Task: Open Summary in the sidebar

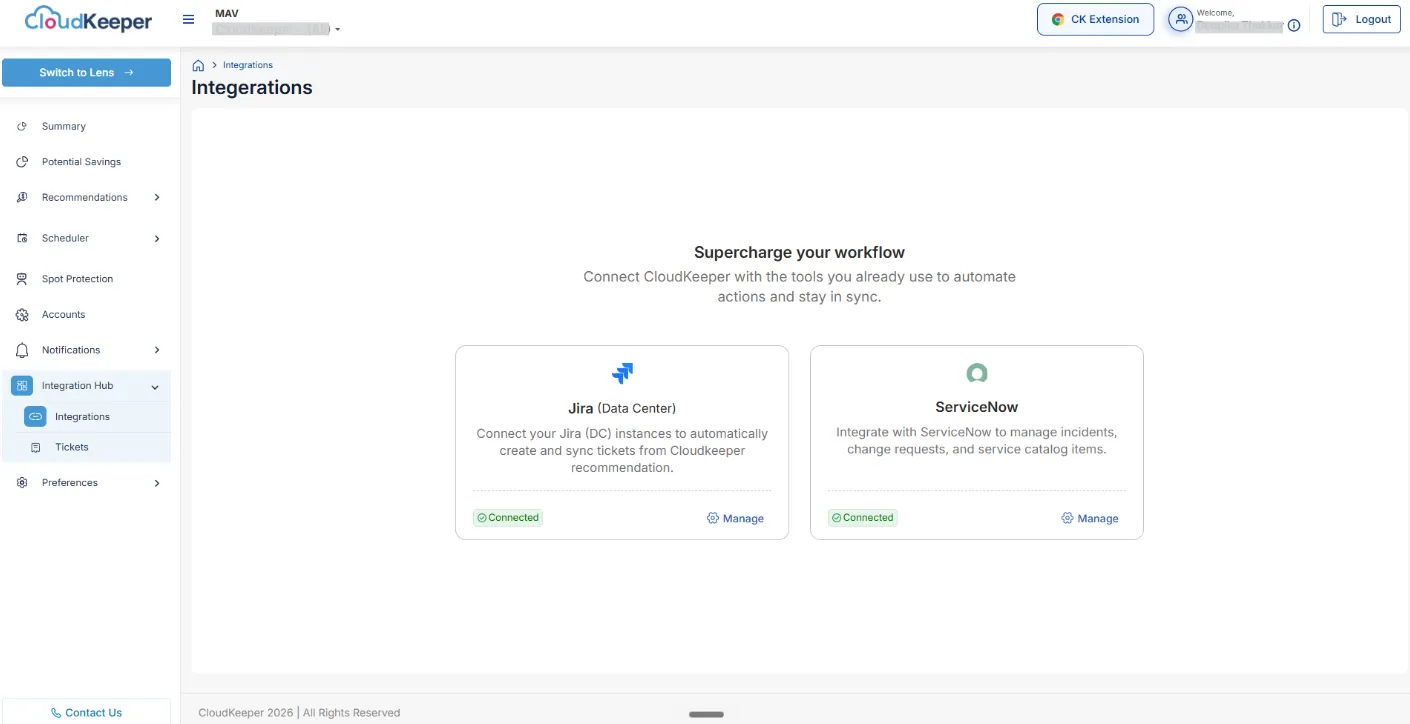Action: [64, 126]
